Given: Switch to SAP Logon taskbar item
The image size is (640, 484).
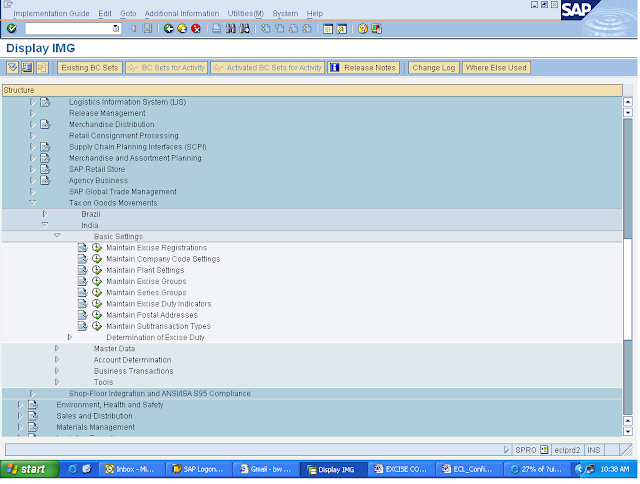Looking at the screenshot, I should click(x=198, y=469).
